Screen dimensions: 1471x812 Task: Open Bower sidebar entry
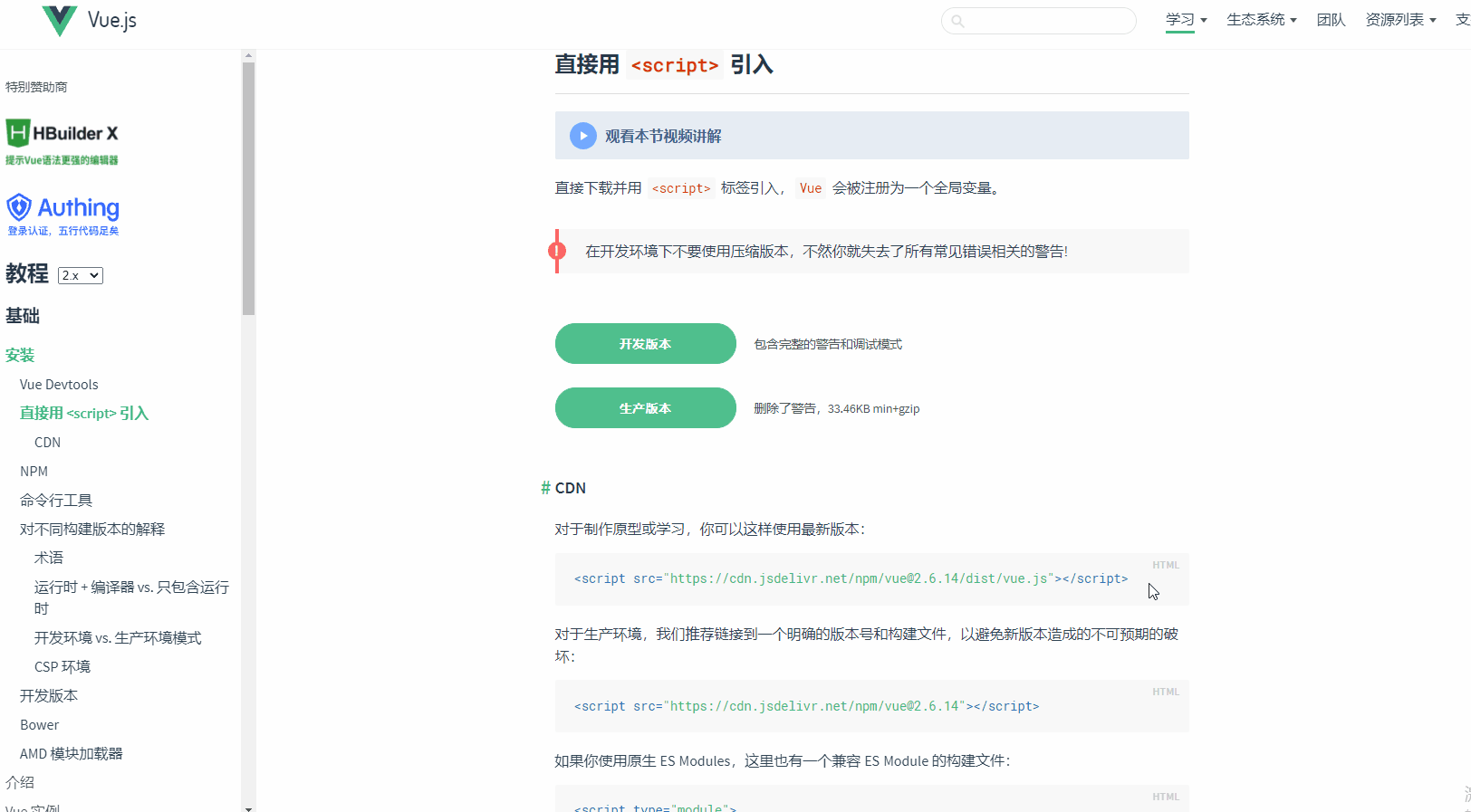tap(39, 724)
